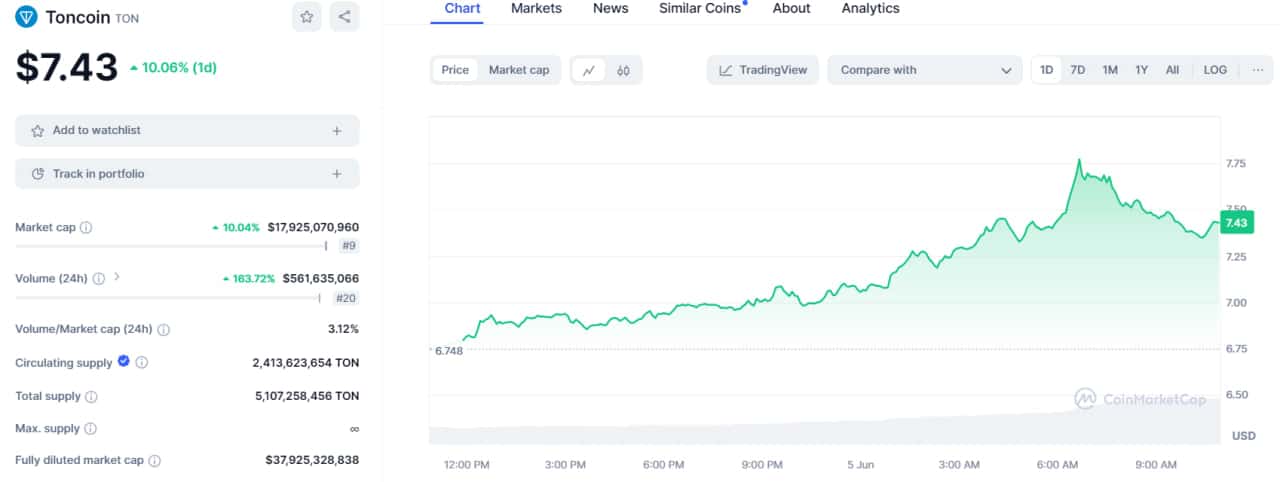Switch to line chart view icon

tap(589, 70)
